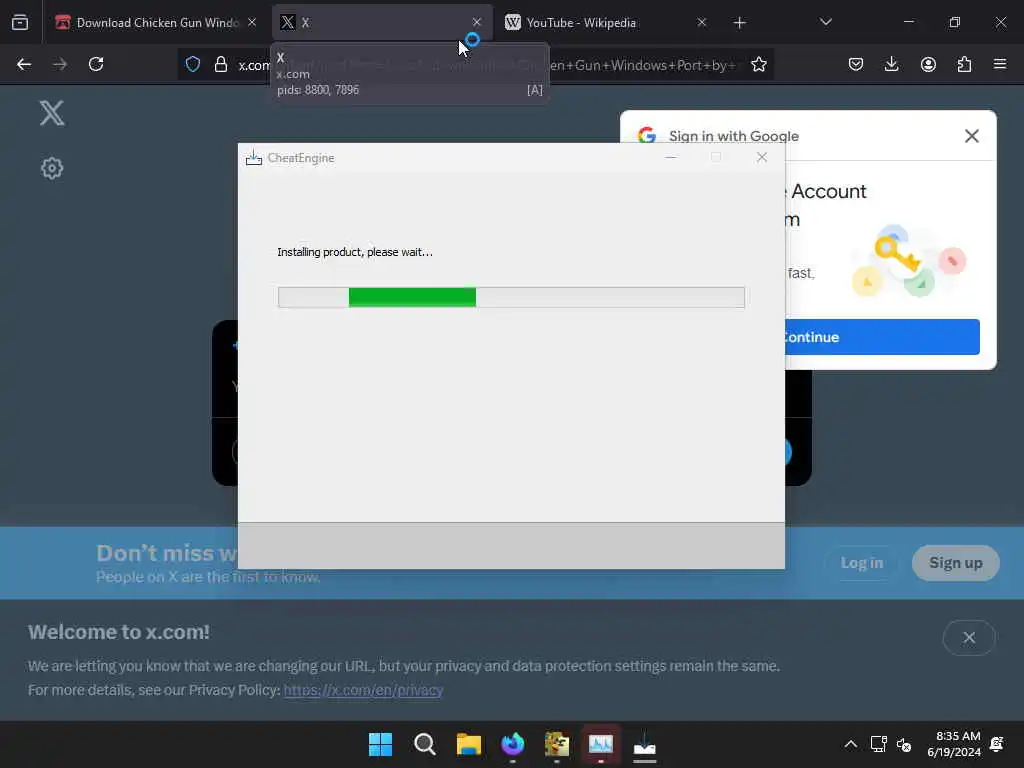
Task: Click the site security padlock icon
Action: [x=221, y=64]
